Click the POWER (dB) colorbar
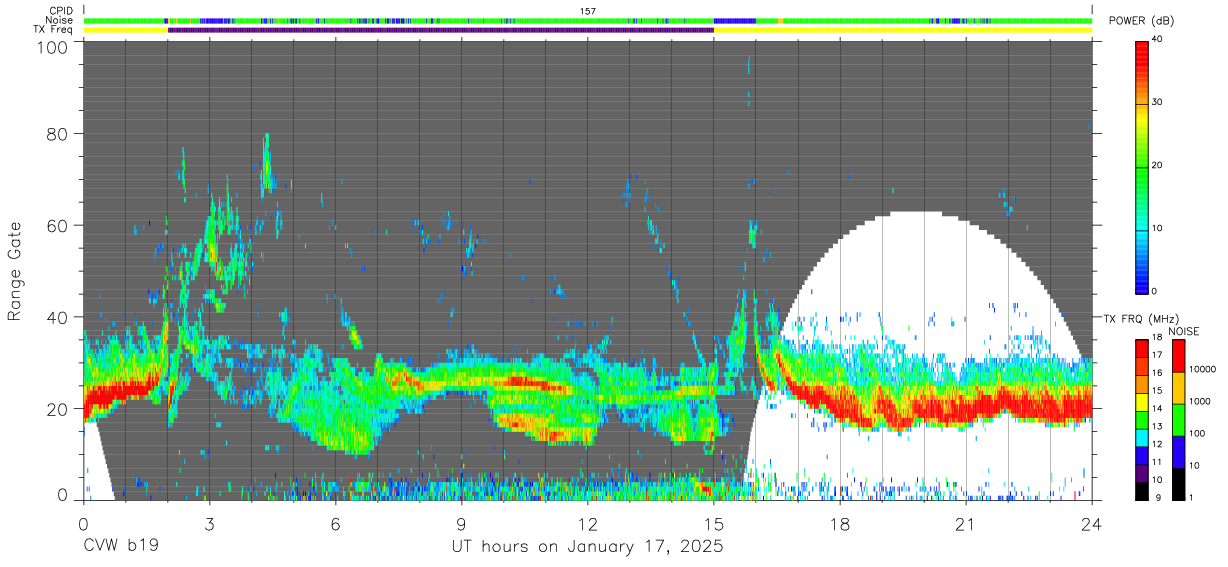Viewport: 1228px width, 567px height. (1142, 166)
